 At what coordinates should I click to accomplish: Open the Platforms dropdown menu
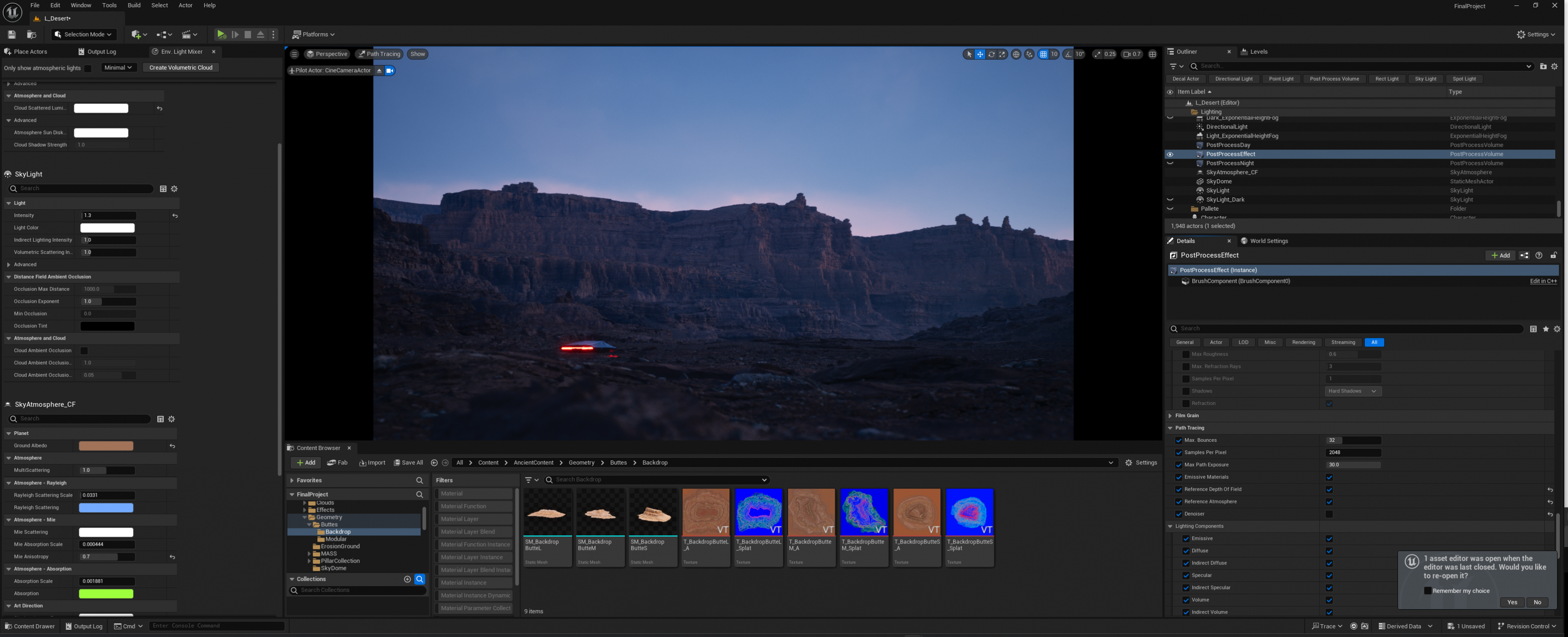(314, 35)
